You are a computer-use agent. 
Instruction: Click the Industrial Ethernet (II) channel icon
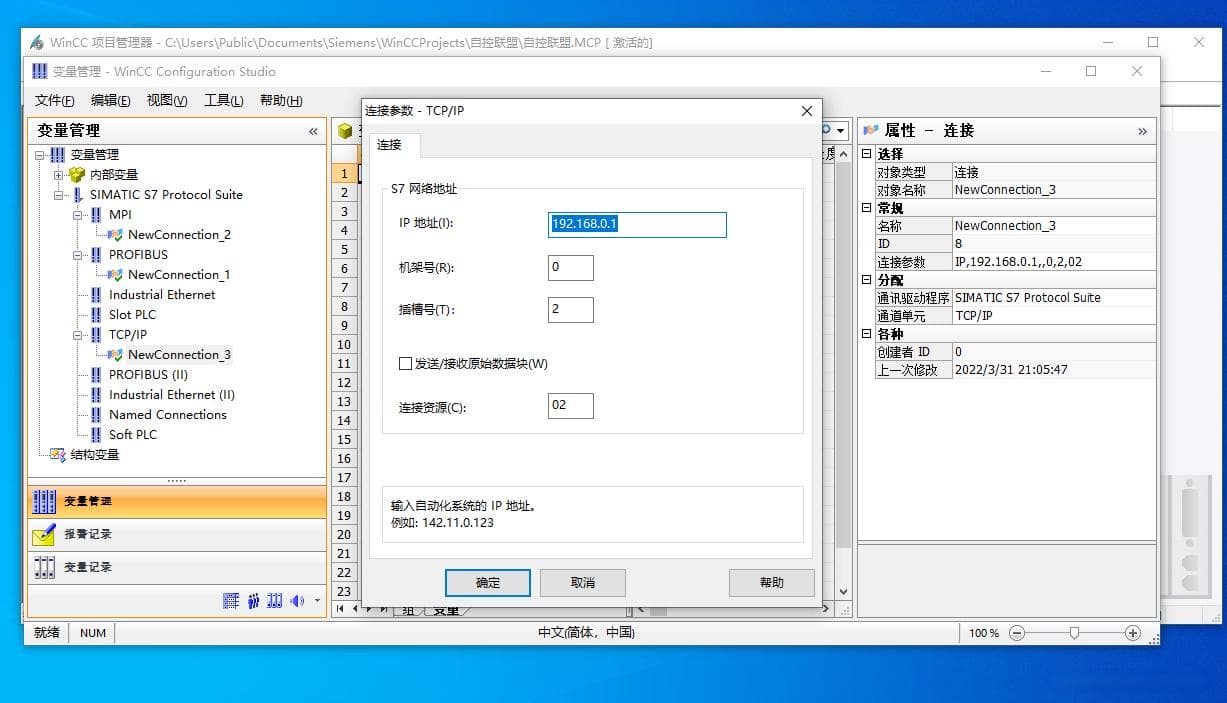pyautogui.click(x=96, y=394)
